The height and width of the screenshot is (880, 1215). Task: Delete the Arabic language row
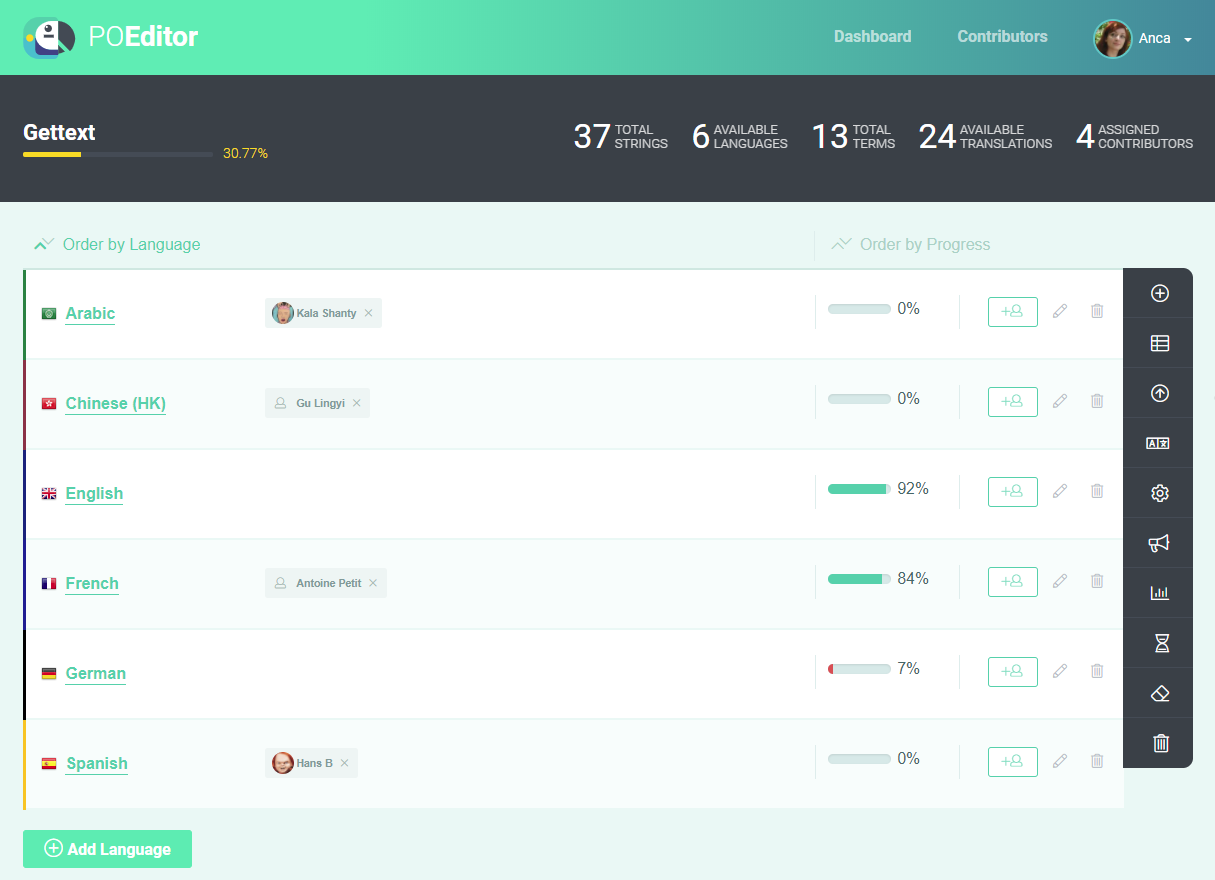coord(1097,311)
